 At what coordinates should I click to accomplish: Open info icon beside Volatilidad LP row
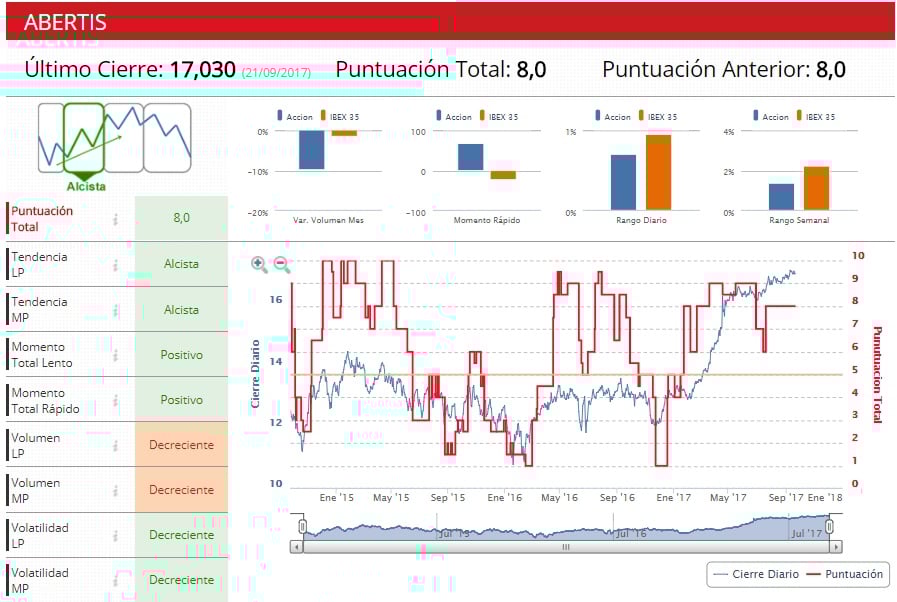pos(116,536)
